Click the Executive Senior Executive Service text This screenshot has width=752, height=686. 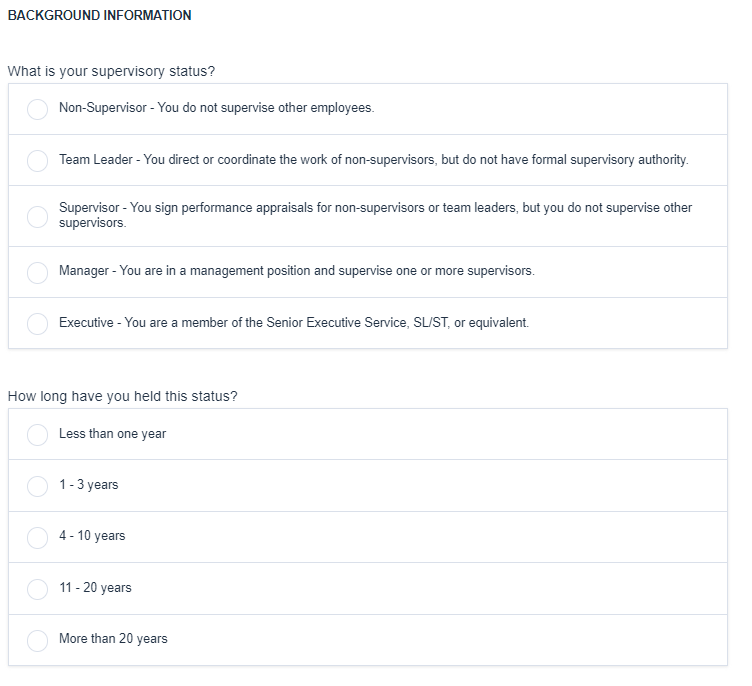[x=293, y=323]
